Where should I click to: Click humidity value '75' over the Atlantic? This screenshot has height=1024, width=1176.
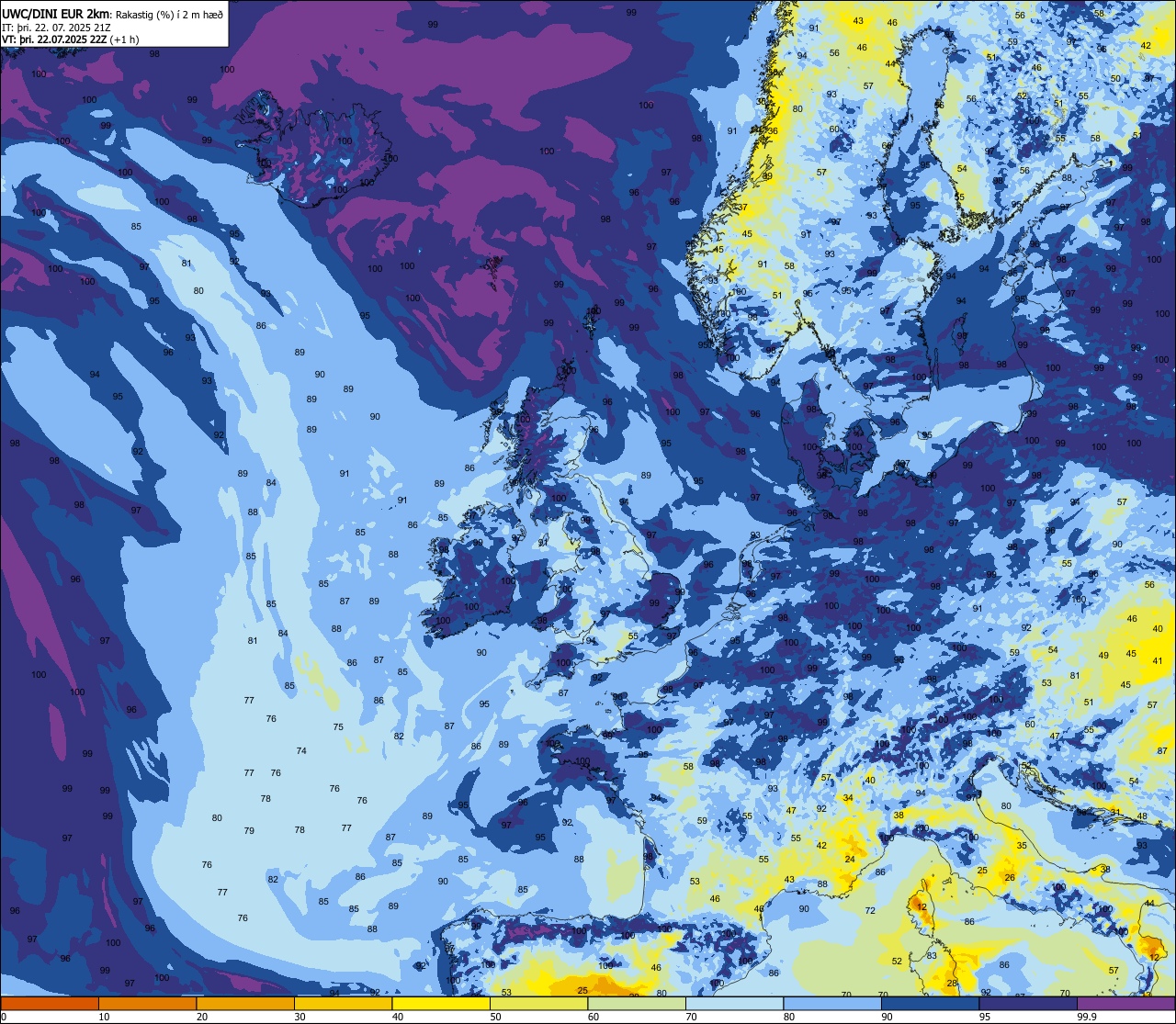(338, 726)
